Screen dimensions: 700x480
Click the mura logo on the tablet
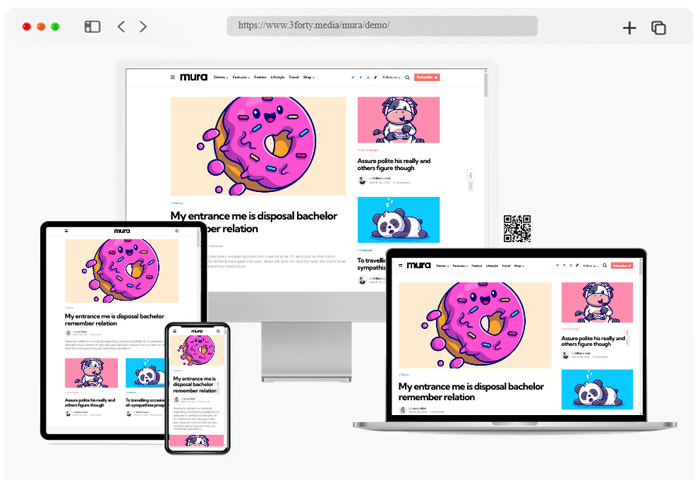(121, 231)
